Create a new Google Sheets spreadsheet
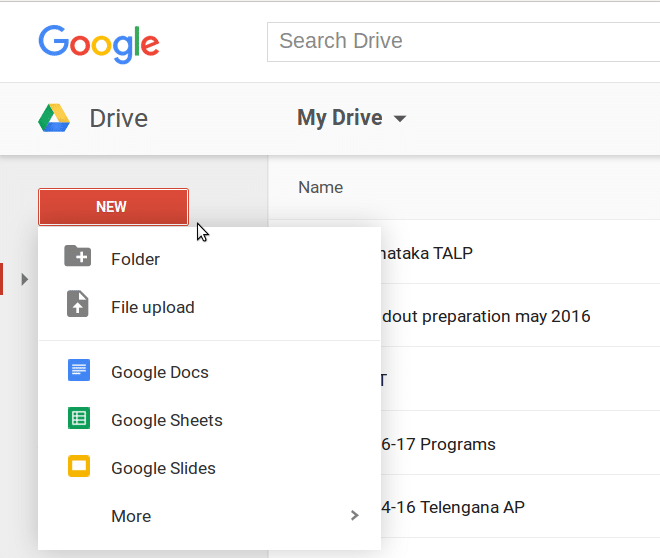 tap(209, 420)
